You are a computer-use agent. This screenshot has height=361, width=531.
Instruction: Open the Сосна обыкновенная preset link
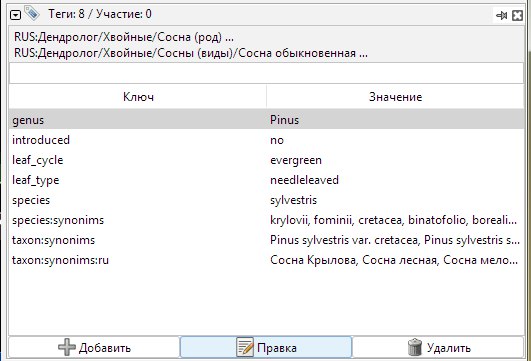coord(191,53)
